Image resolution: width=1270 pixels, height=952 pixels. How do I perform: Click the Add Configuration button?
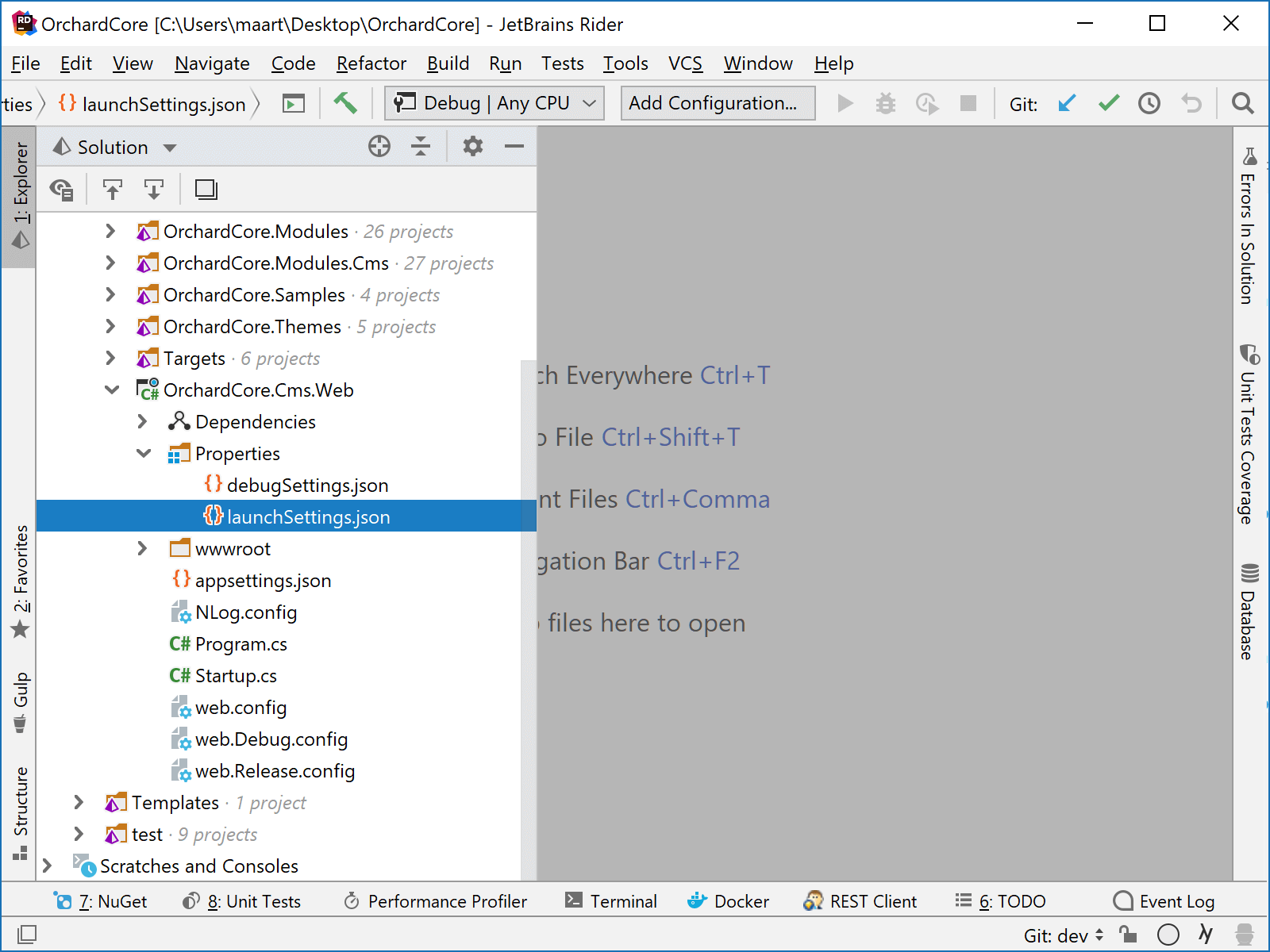point(717,102)
